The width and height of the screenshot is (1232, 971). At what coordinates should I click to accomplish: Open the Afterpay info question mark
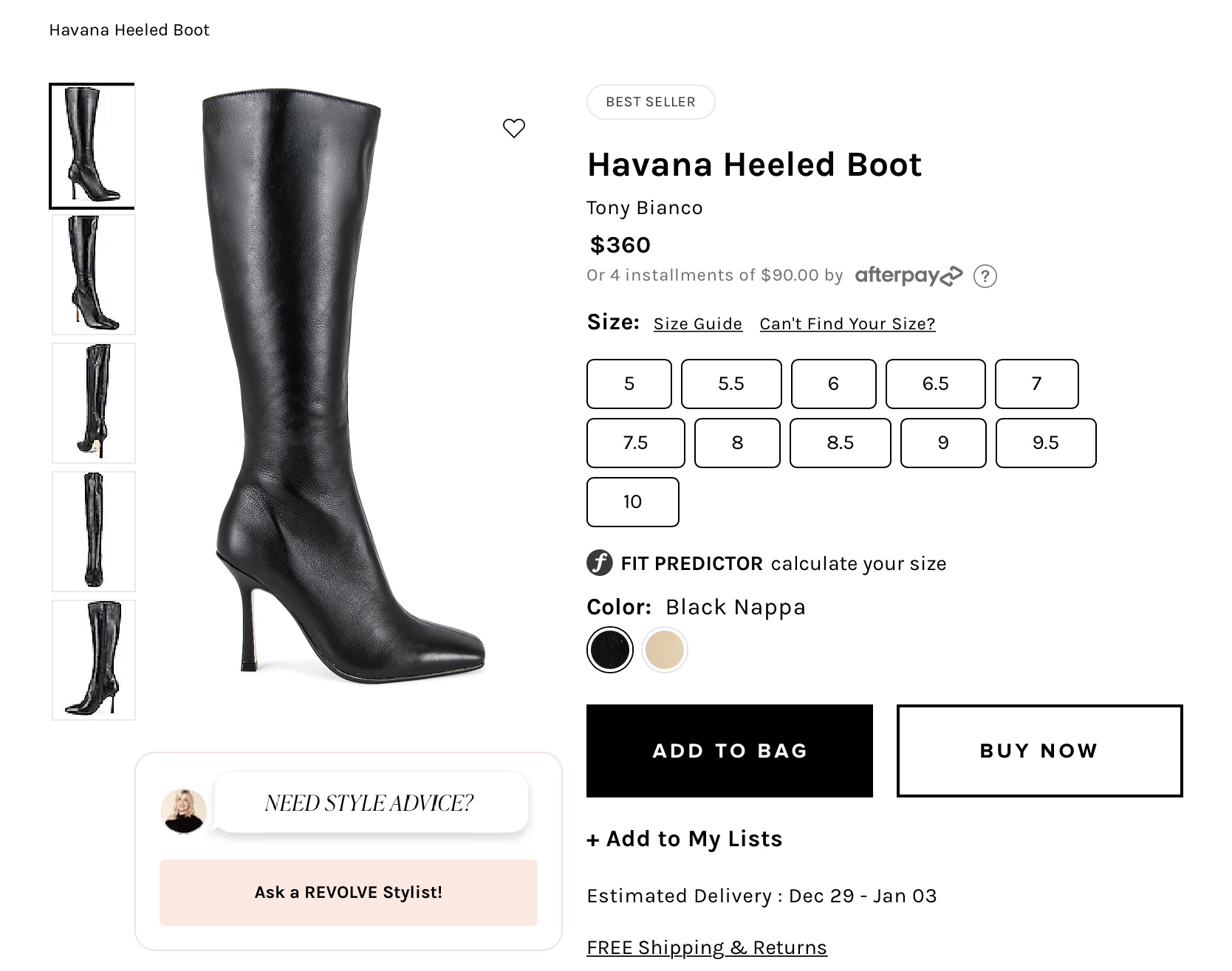985,276
